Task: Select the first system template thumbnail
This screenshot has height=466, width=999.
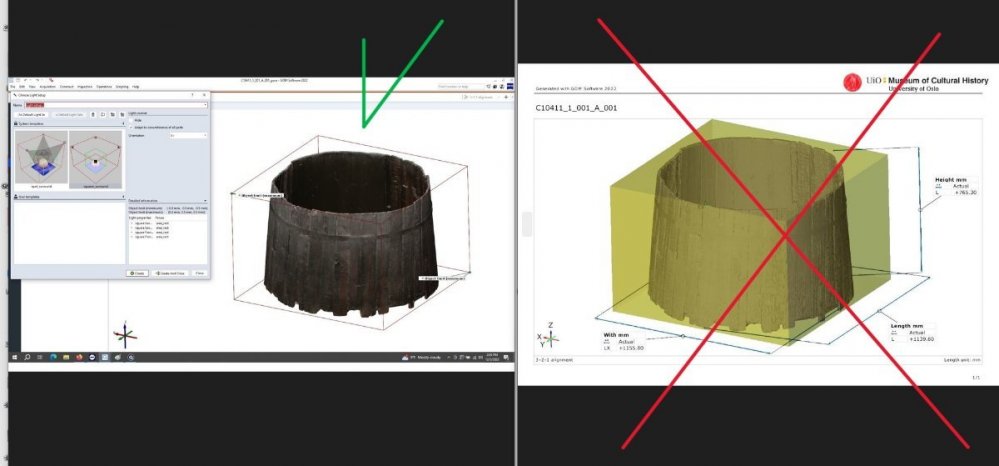Action: [41, 159]
